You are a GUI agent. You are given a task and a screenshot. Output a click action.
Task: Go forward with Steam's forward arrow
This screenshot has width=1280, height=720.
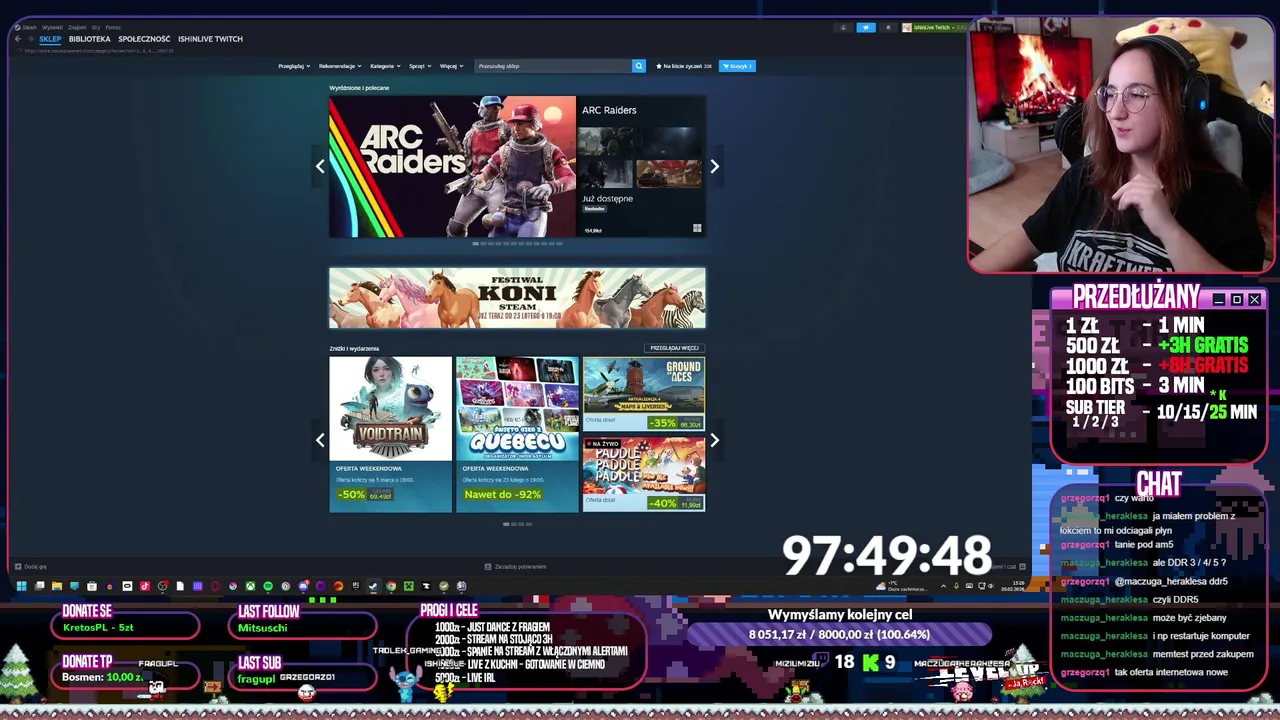click(31, 39)
